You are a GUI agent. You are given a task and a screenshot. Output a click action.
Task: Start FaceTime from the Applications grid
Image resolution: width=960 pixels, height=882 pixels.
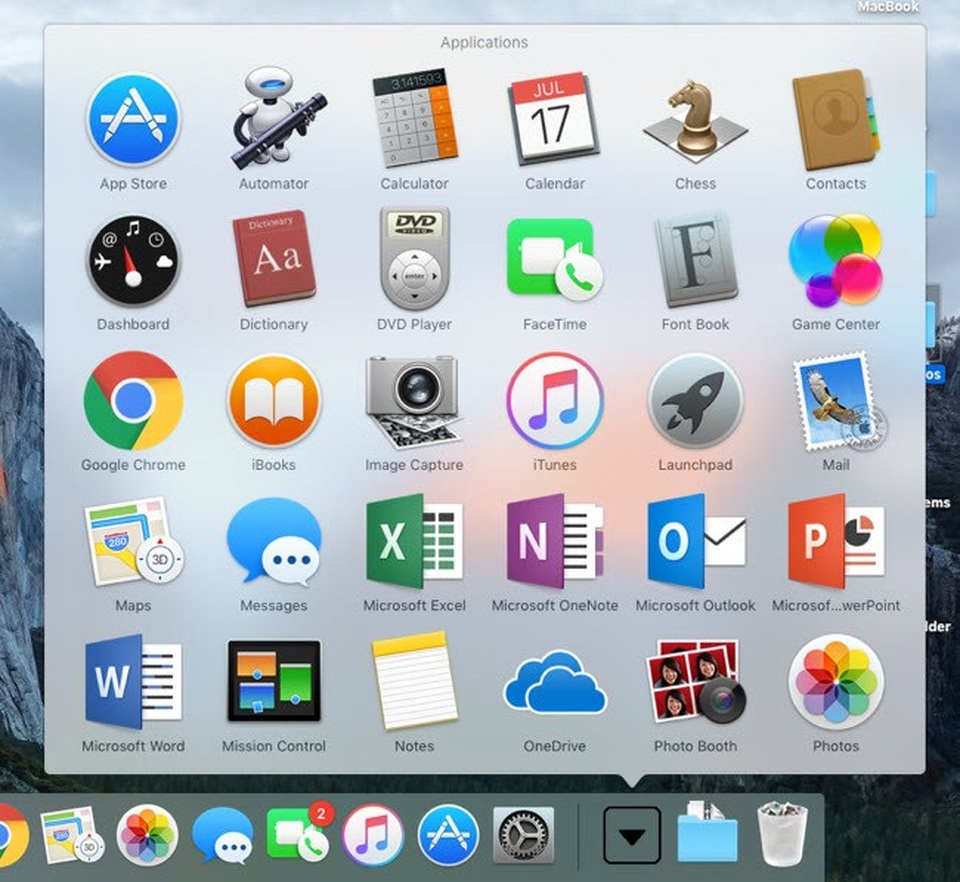[x=555, y=259]
